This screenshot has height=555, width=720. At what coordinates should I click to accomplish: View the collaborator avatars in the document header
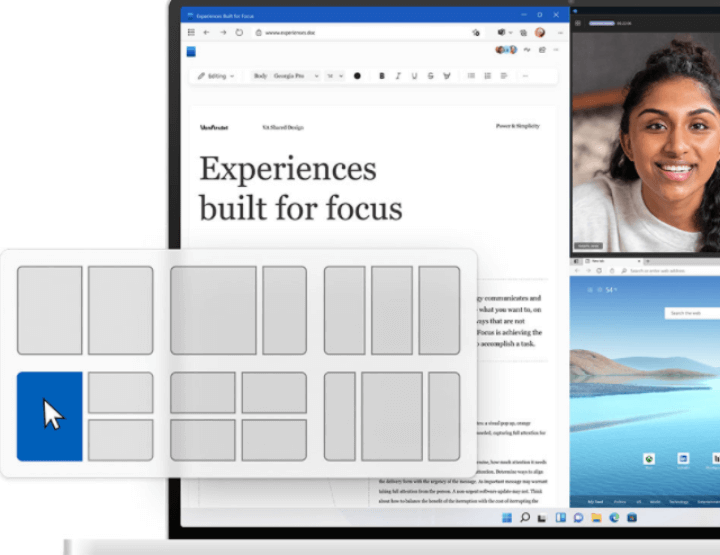[x=506, y=50]
